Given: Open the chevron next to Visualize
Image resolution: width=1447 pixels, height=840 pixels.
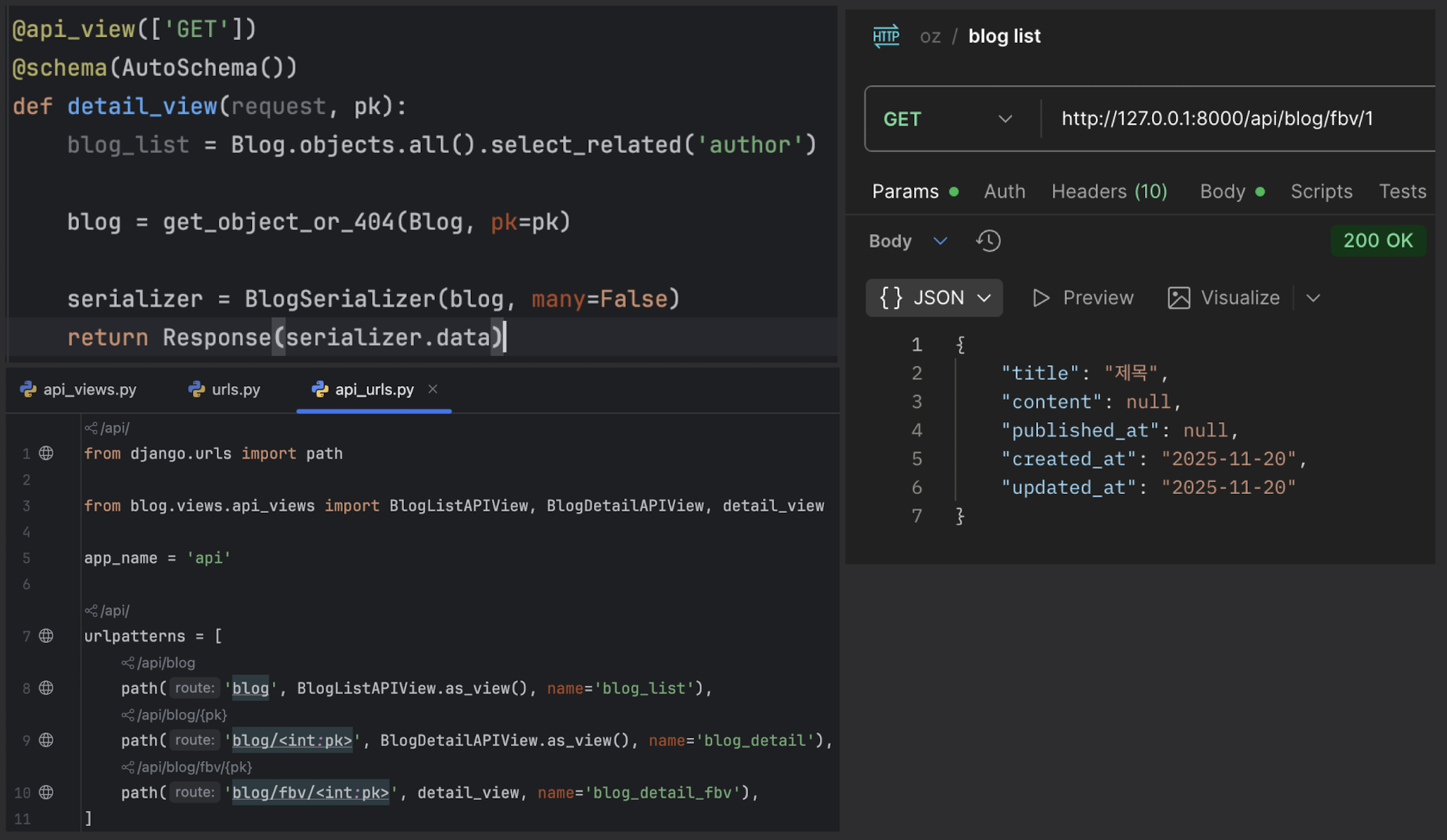Looking at the screenshot, I should pyautogui.click(x=1313, y=298).
